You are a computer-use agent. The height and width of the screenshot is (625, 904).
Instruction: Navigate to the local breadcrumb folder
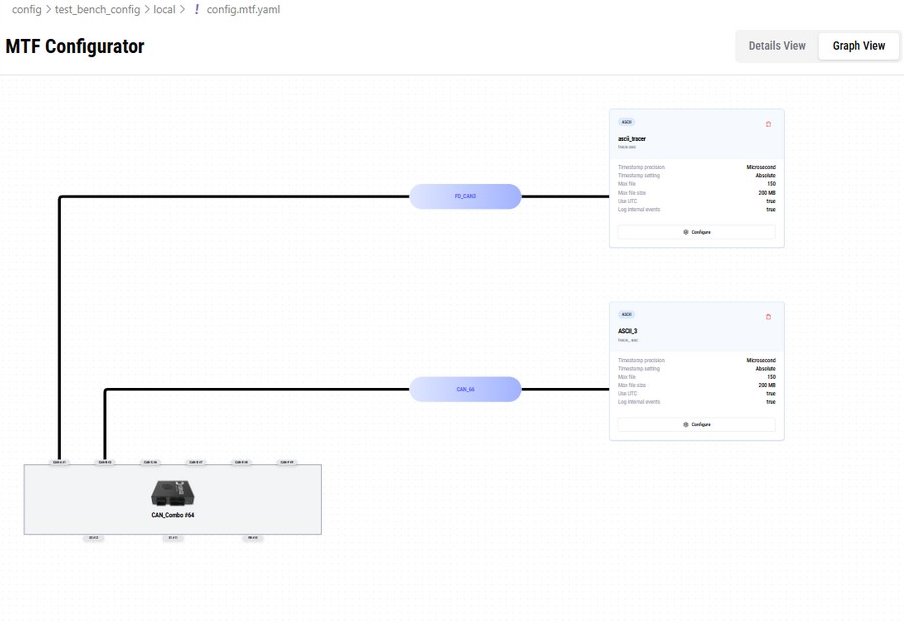pos(164,9)
